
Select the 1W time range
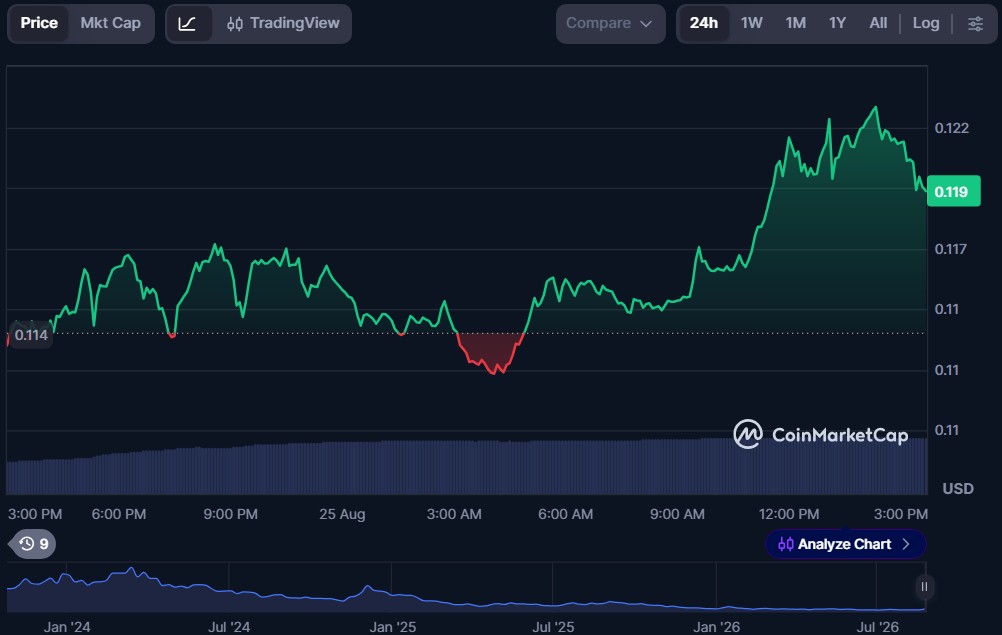(x=752, y=23)
